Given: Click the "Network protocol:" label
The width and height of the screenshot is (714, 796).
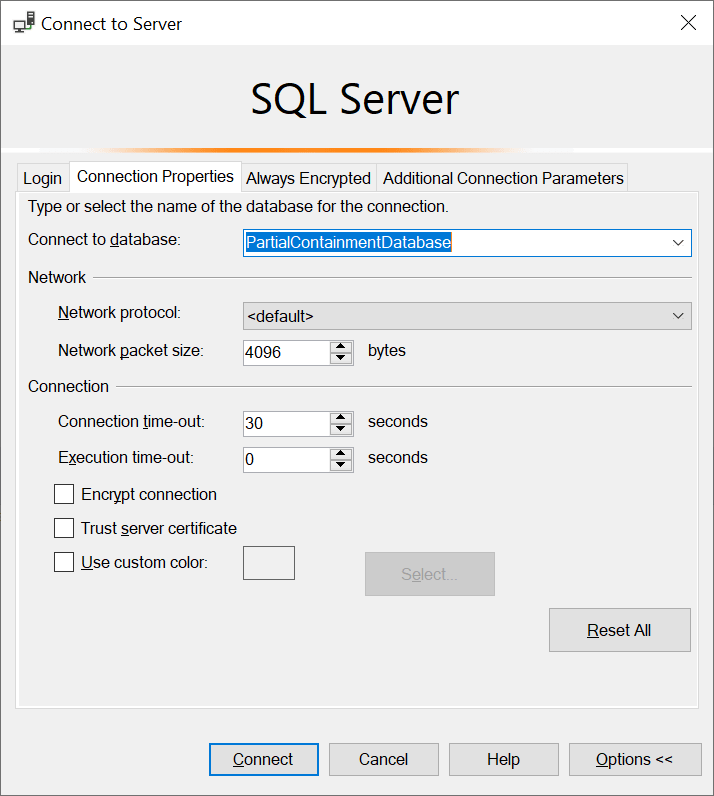Looking at the screenshot, I should coord(119,313).
